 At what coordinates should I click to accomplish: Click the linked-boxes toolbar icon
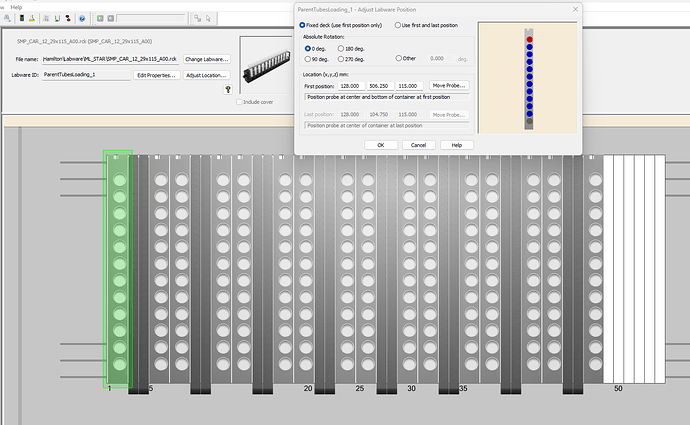click(x=198, y=18)
